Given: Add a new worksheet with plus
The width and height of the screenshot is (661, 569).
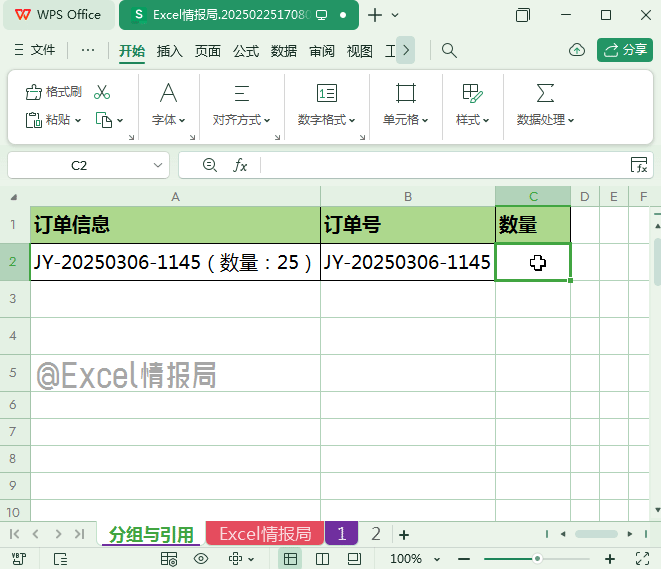Looking at the screenshot, I should (x=404, y=535).
